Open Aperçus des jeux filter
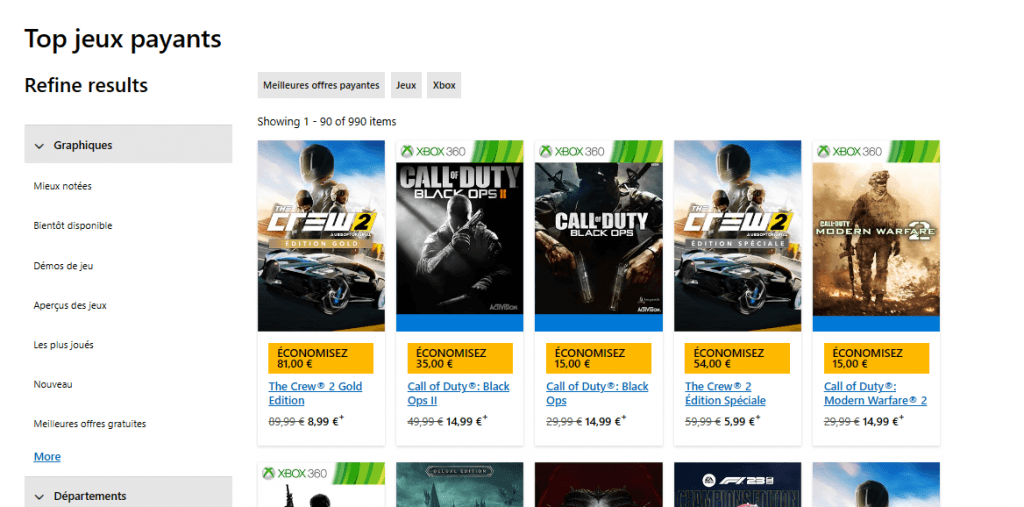 (x=70, y=305)
